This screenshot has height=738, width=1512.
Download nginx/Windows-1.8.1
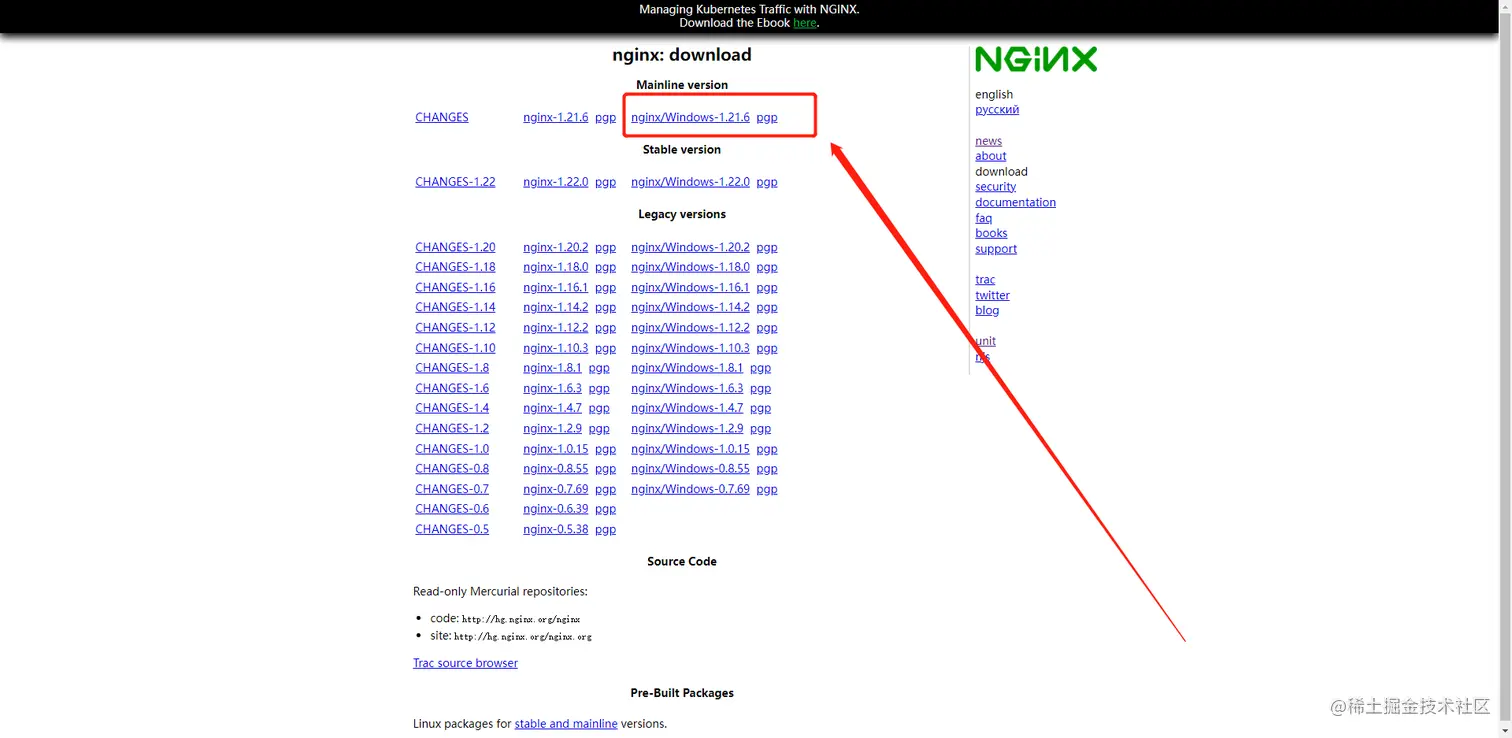point(687,368)
